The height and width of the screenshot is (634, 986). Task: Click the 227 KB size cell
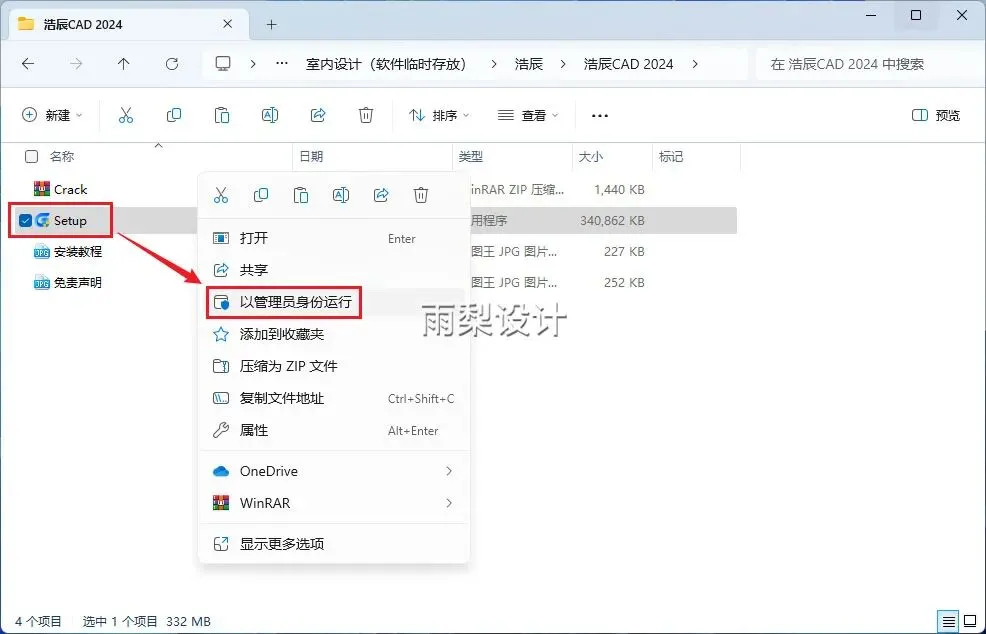click(624, 252)
